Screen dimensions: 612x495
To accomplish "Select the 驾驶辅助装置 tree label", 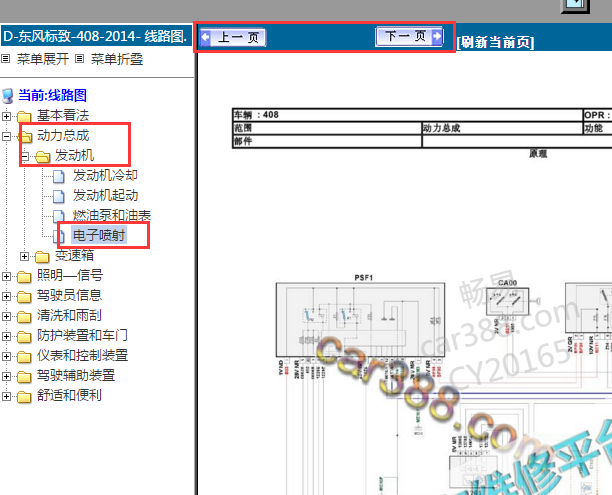I will pyautogui.click(x=76, y=375).
